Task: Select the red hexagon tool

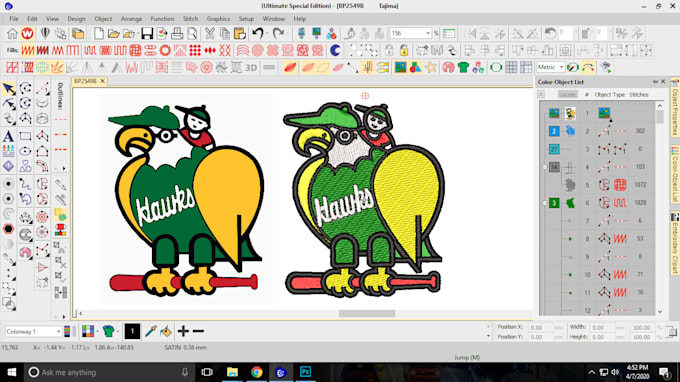Action: 8,229
